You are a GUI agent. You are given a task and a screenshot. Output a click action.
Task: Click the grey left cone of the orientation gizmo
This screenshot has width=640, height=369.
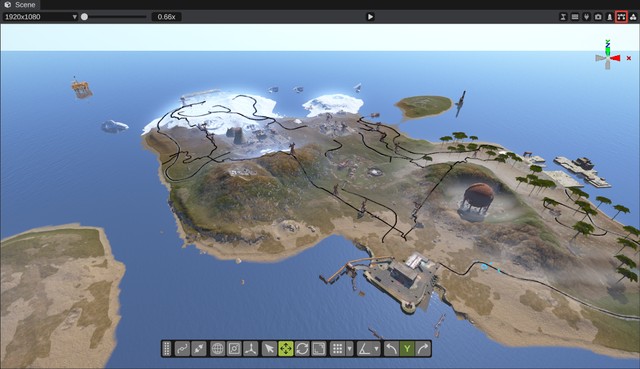600,58
